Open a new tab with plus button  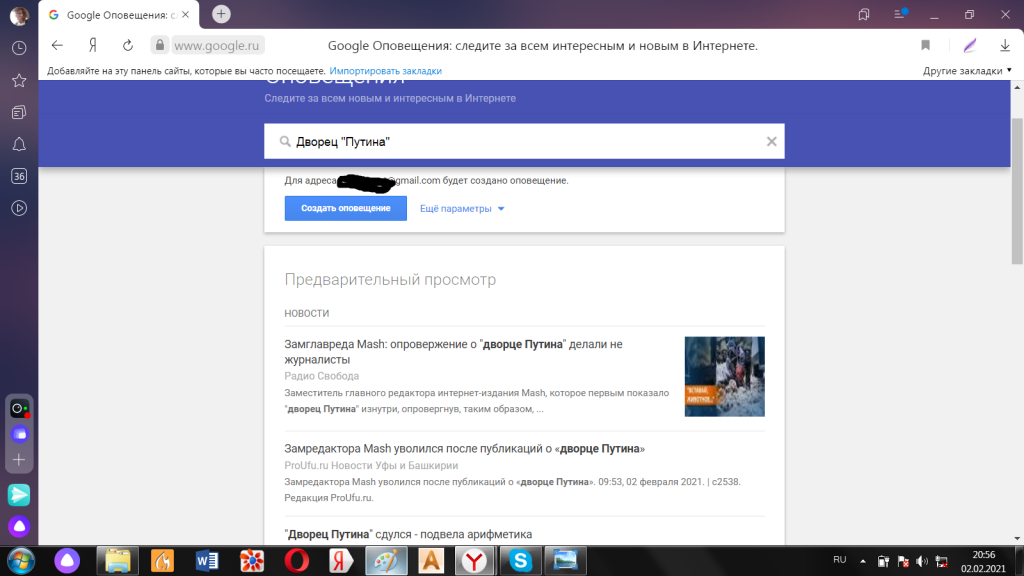click(221, 14)
